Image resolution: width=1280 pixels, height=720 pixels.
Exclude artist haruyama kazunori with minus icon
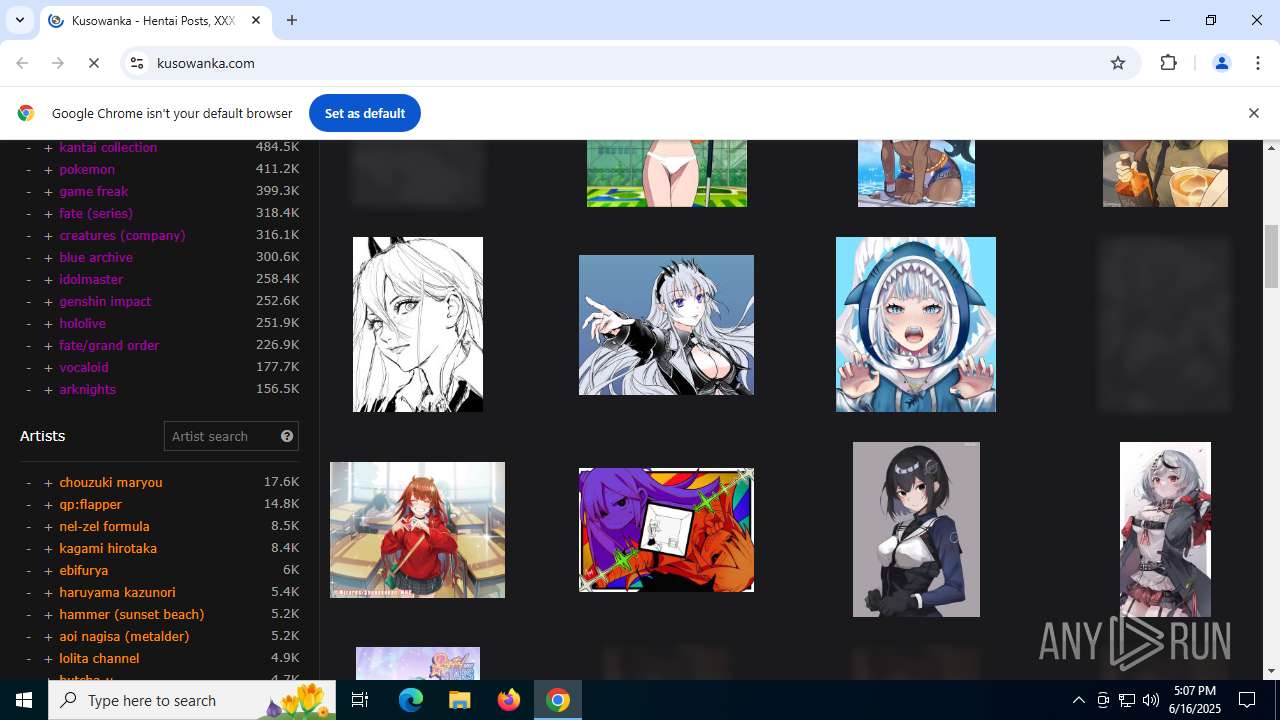28,593
